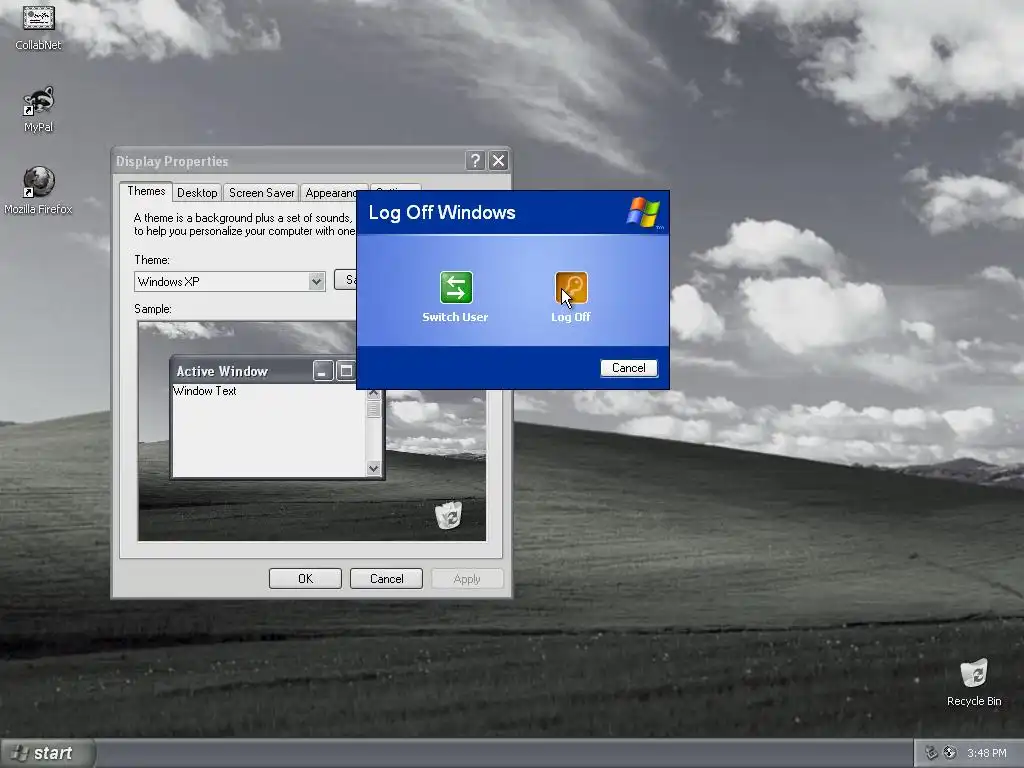The width and height of the screenshot is (1024, 768).
Task: Click the 'Window Text' sample text
Action: tap(204, 391)
